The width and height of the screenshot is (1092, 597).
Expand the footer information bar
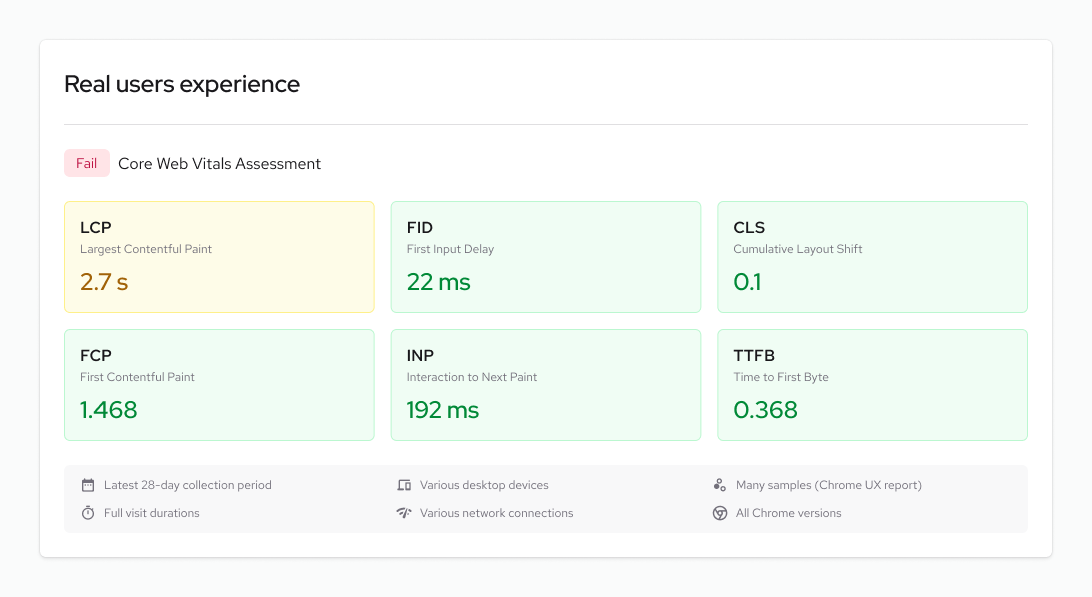[546, 499]
